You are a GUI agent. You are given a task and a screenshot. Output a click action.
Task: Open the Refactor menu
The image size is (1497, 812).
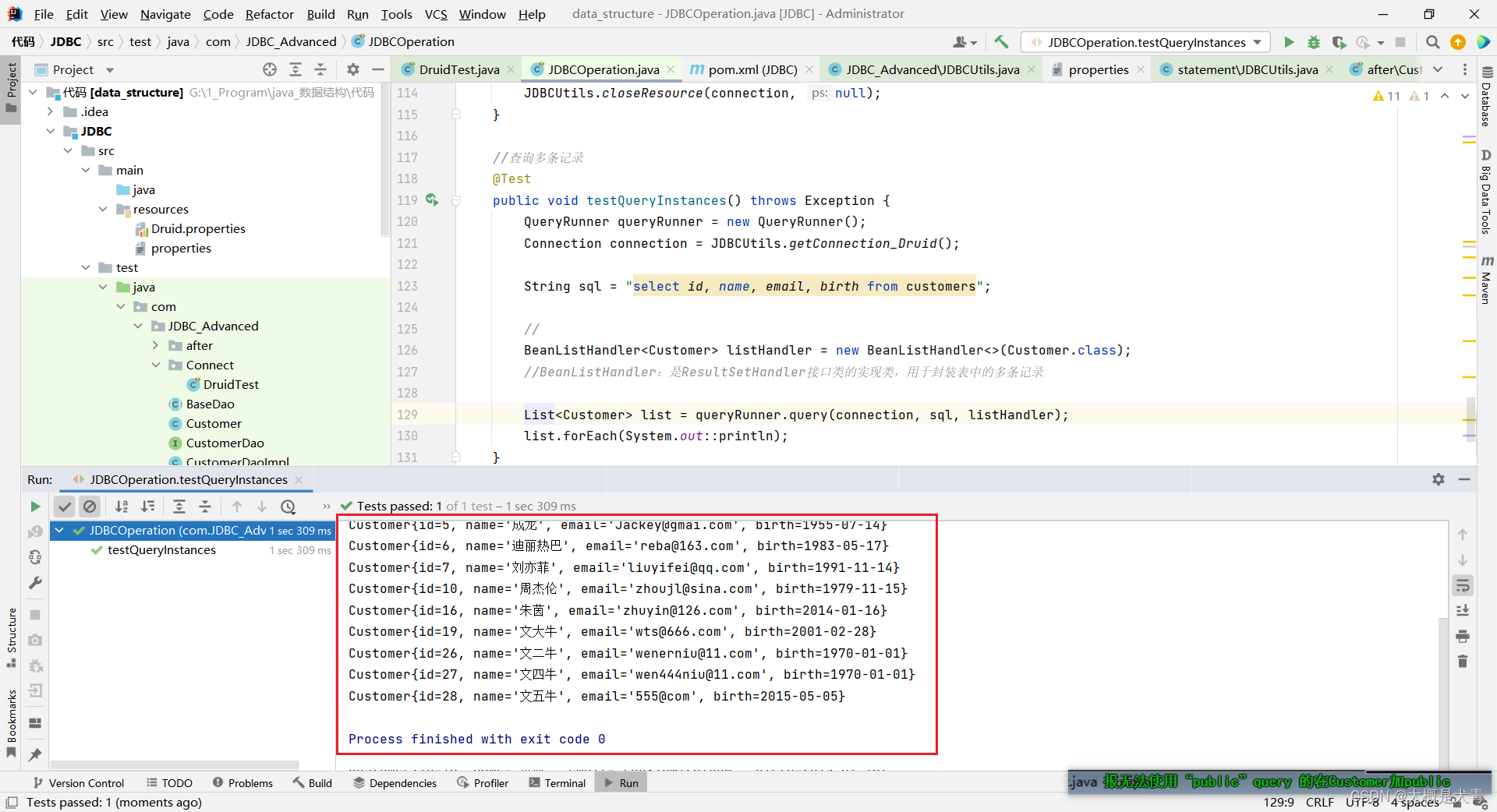coord(269,14)
